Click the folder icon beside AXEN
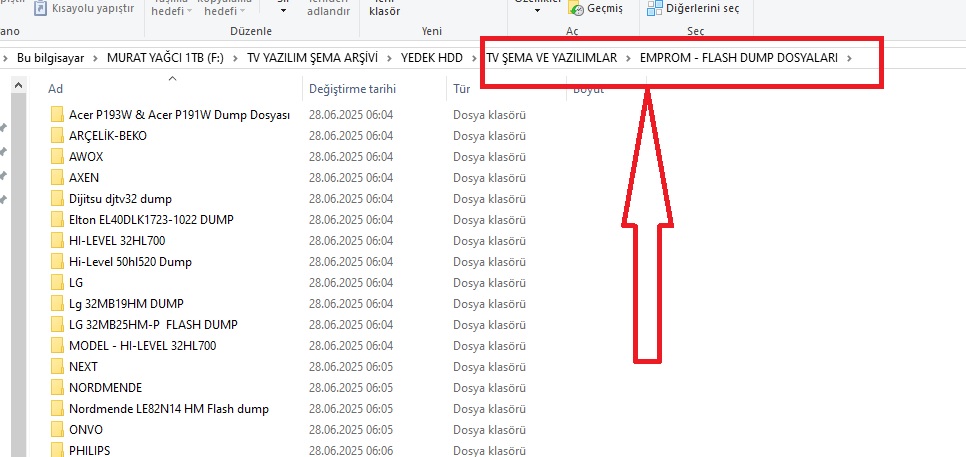Image resolution: width=966 pixels, height=457 pixels. pyautogui.click(x=57, y=178)
